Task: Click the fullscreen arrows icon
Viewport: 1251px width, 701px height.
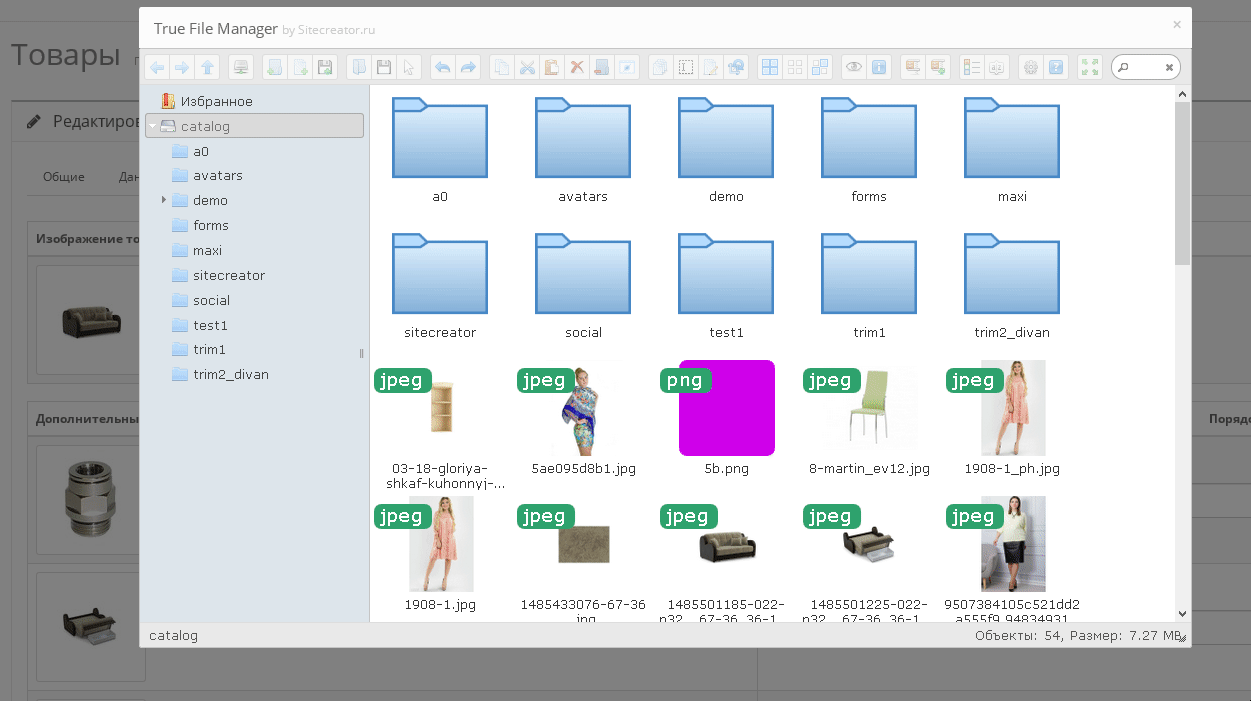Action: click(1090, 68)
